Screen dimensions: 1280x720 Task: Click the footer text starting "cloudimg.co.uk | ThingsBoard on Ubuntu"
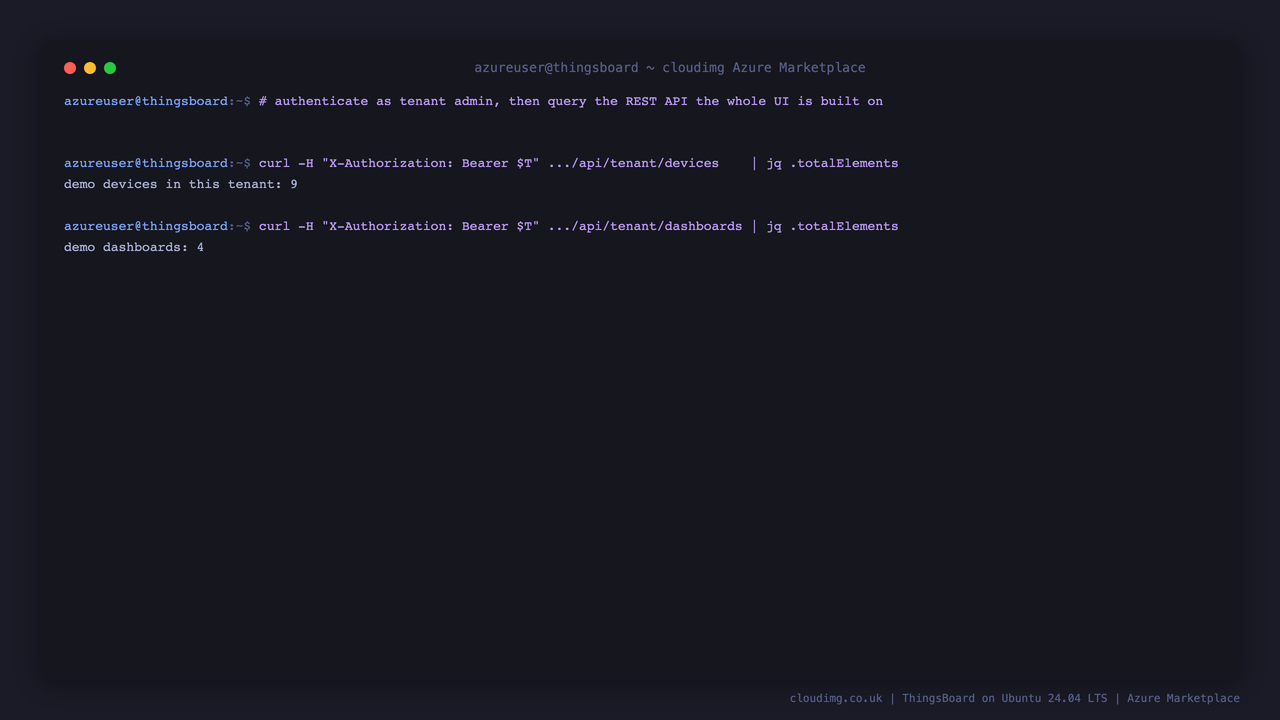pyautogui.click(x=1015, y=698)
